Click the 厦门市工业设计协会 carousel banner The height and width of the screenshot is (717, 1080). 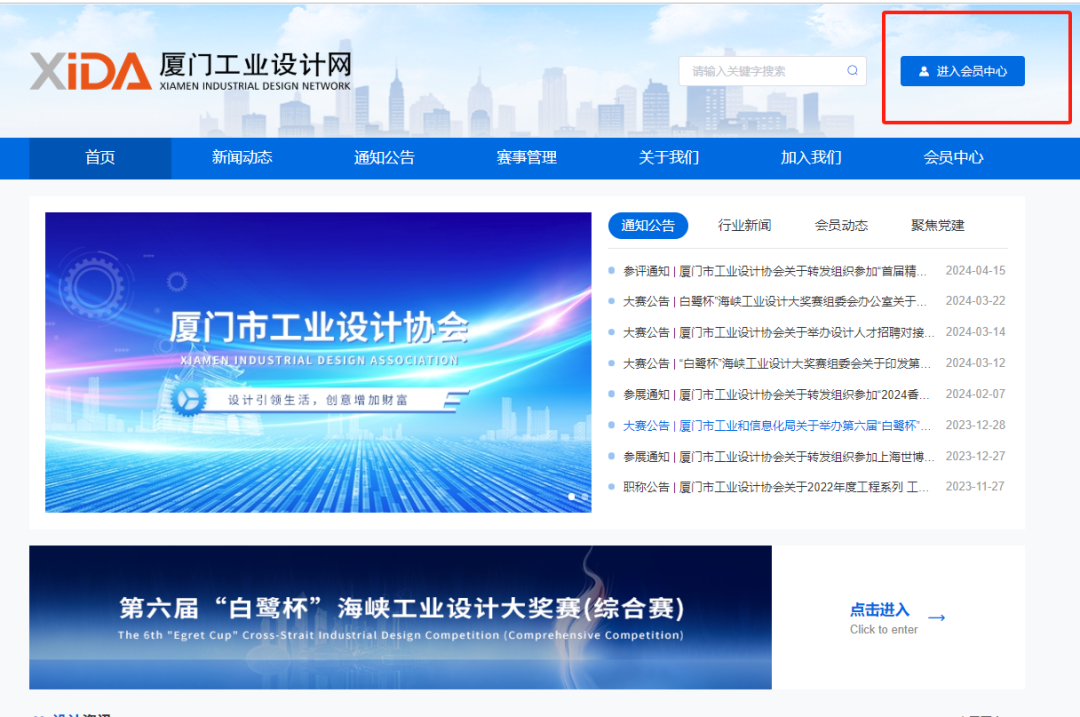coord(318,362)
